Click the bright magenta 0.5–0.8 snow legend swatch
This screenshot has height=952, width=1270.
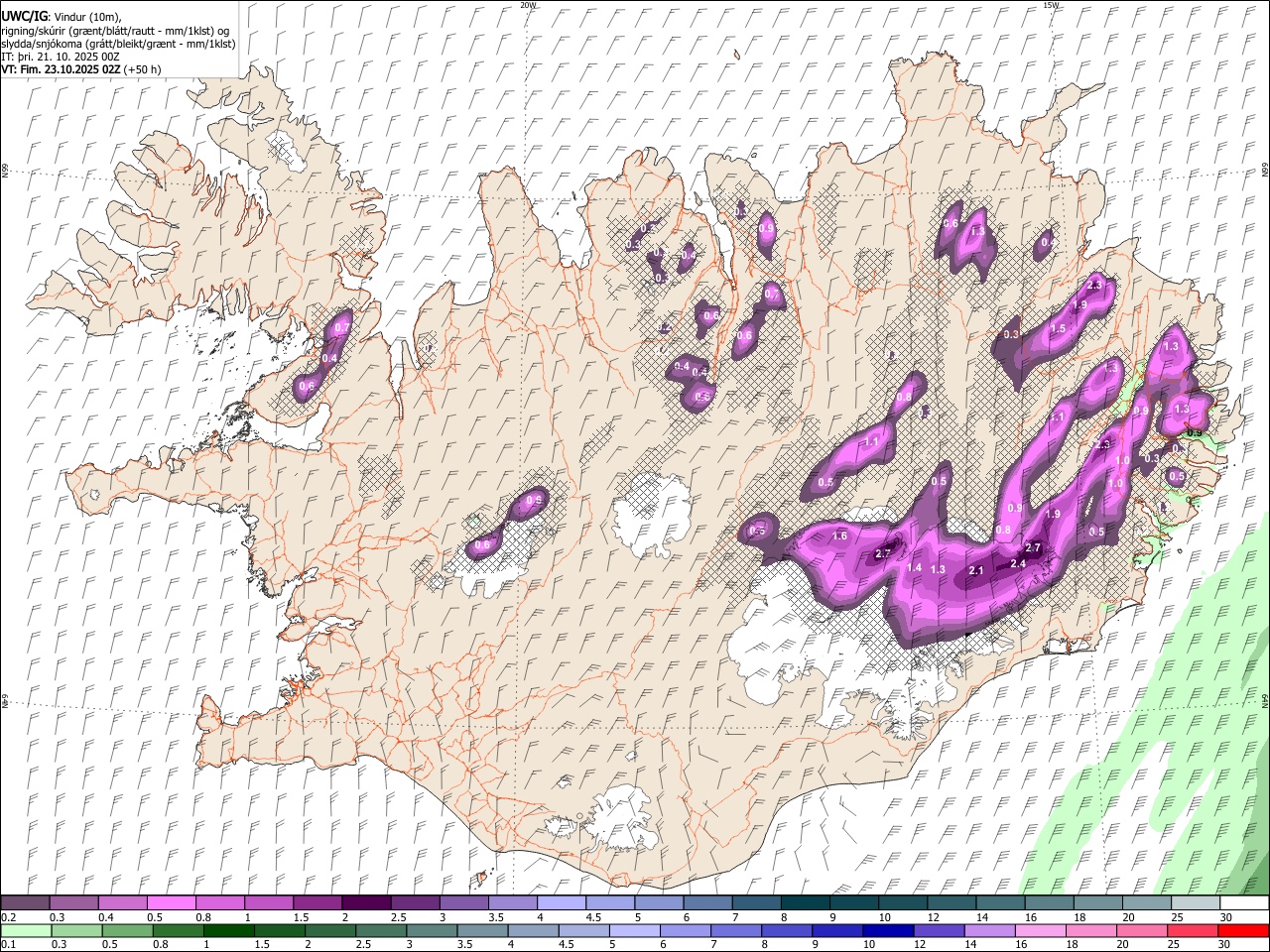(171, 903)
